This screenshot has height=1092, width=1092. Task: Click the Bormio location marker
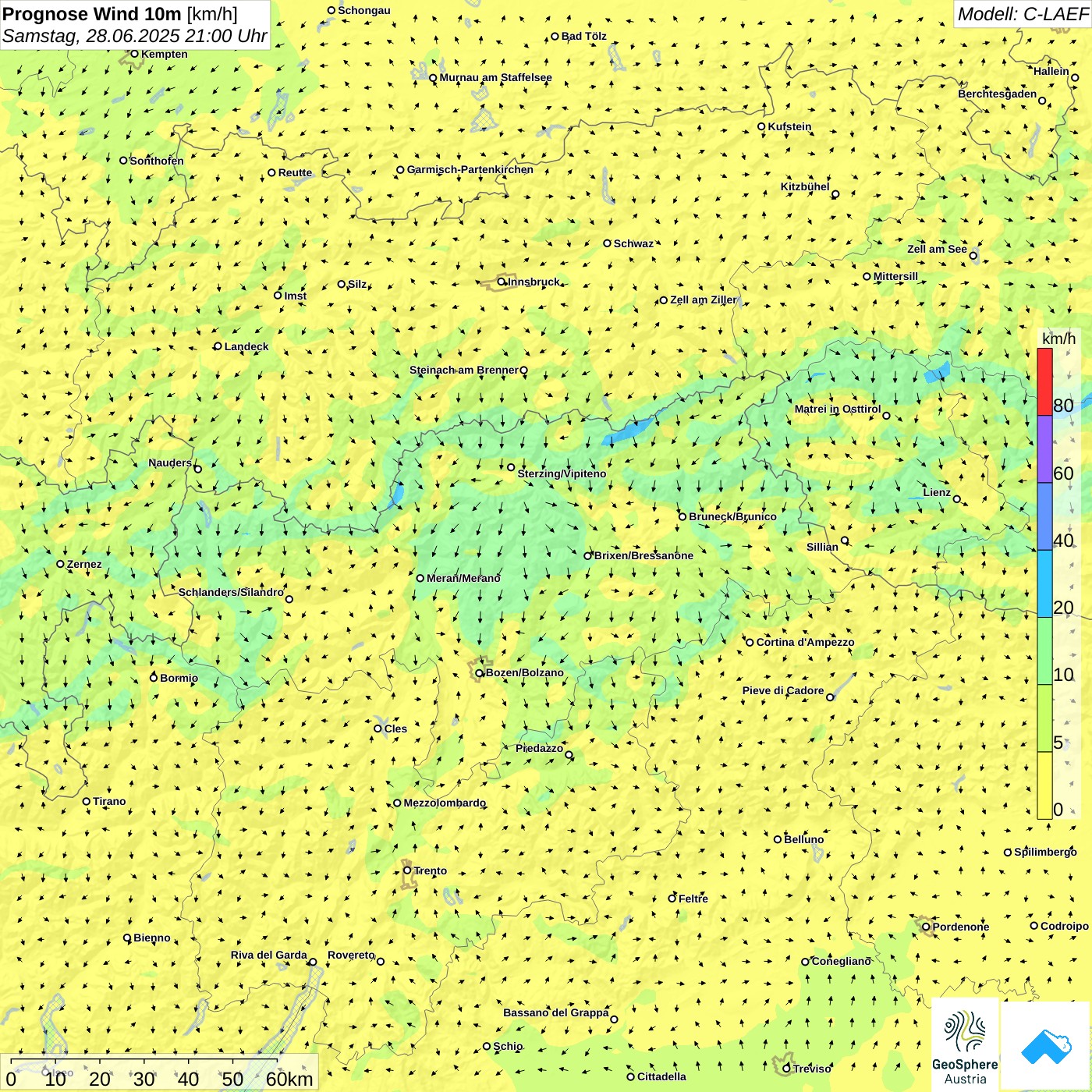154,677
